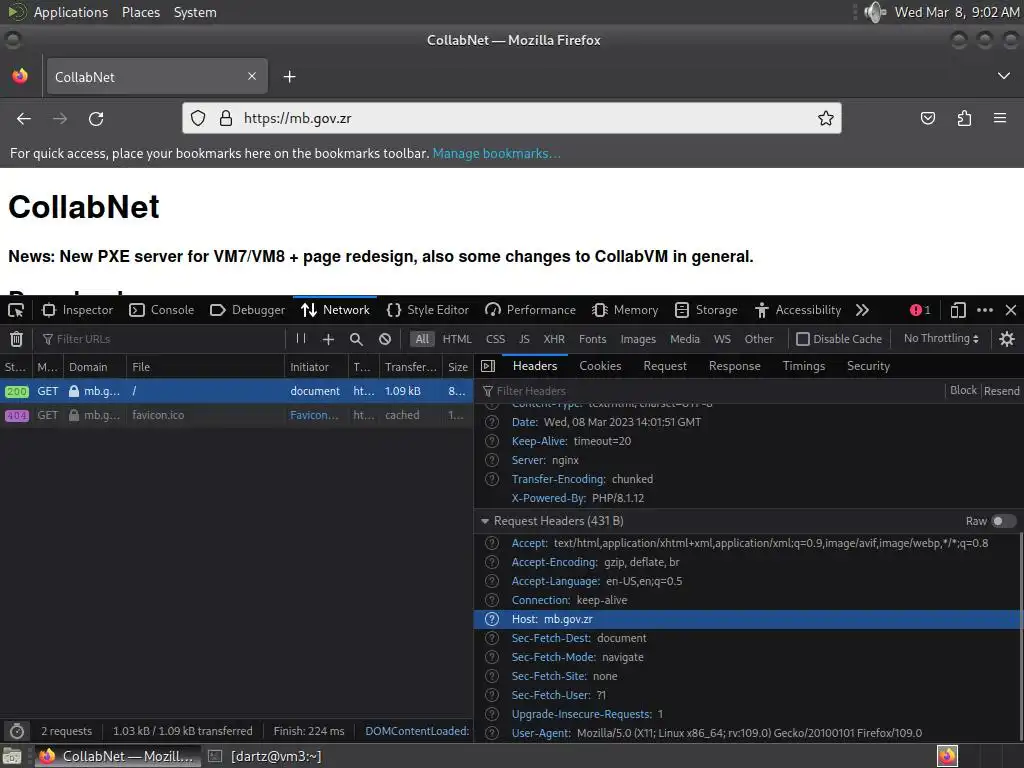
Task: Open DevTools three-dot options menu
Action: tap(985, 310)
